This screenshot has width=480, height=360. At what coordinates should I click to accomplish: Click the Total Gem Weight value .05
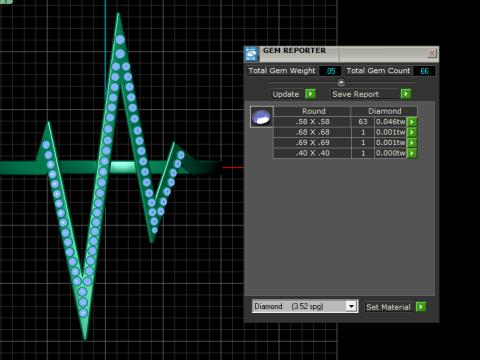330,71
